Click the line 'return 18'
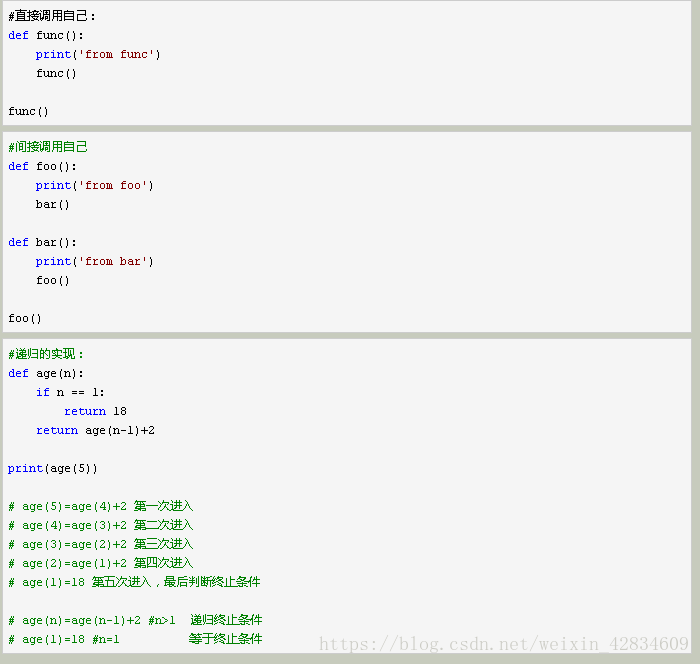 click(x=96, y=411)
